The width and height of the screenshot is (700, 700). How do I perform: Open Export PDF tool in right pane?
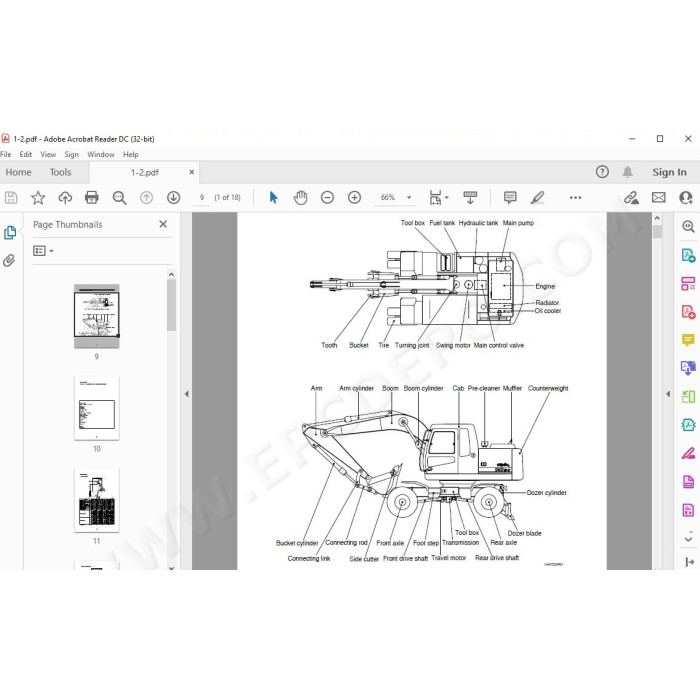(x=688, y=256)
